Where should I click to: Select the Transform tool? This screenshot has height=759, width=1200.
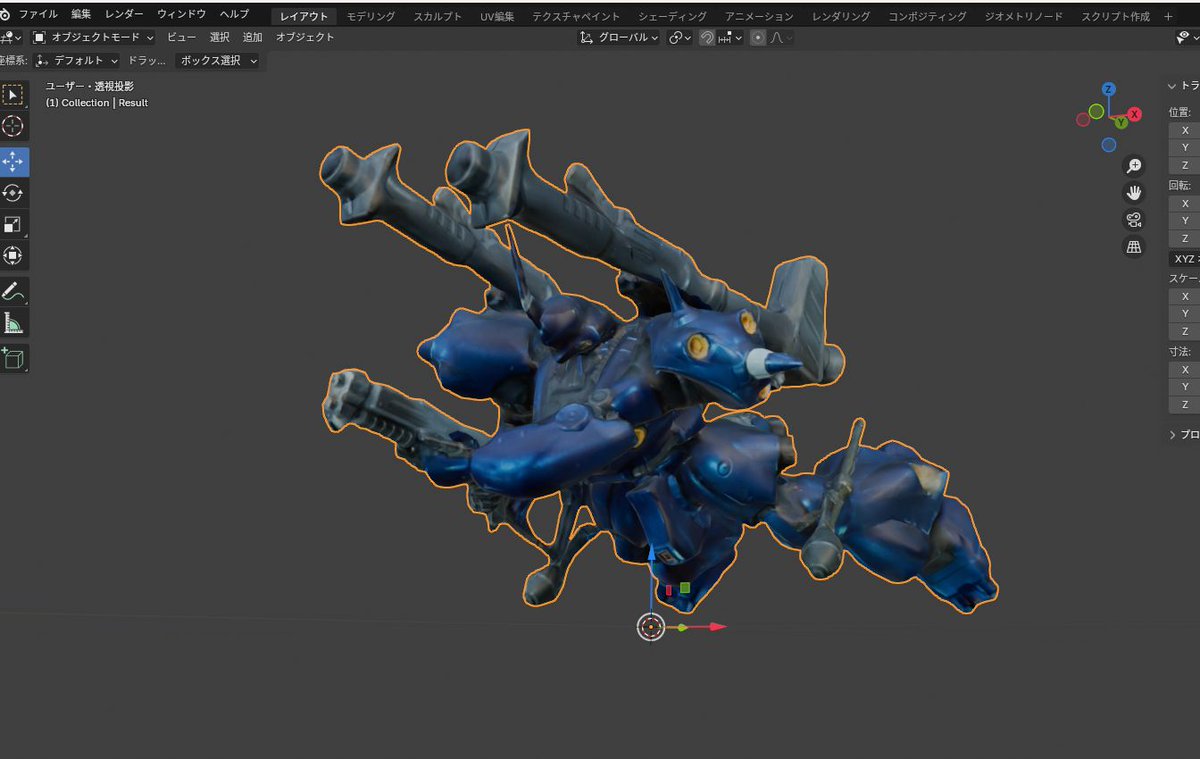(13, 255)
